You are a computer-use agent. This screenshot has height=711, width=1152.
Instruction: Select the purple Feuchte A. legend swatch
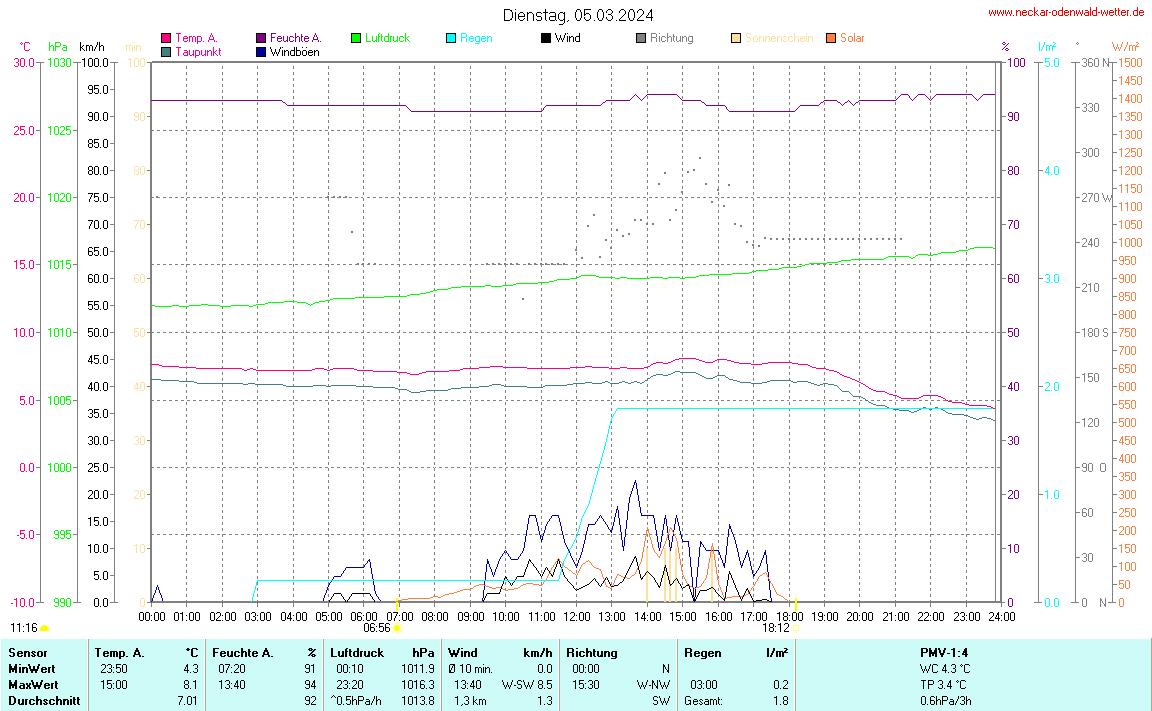261,38
